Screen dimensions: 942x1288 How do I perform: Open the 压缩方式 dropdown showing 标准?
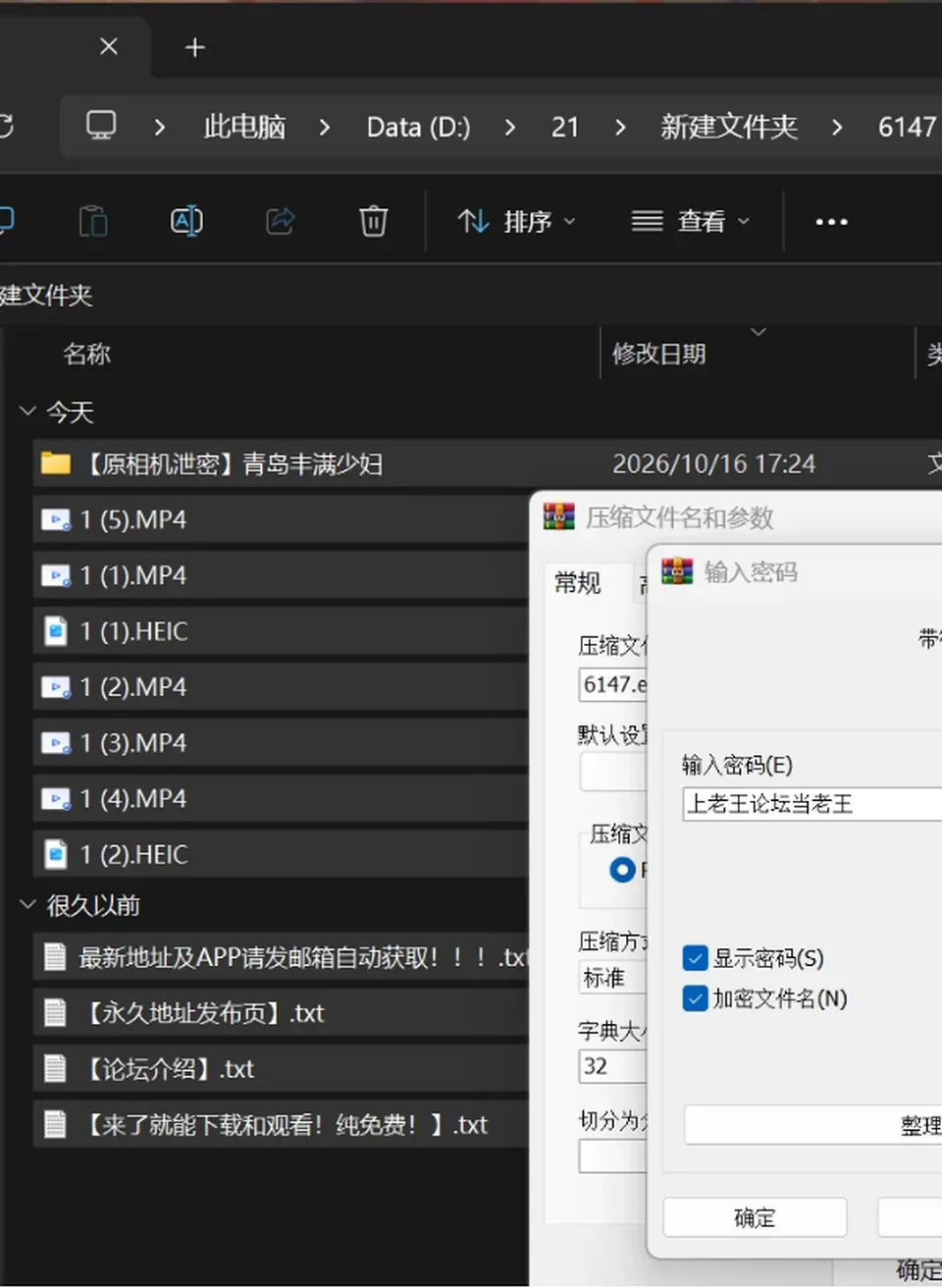pos(613,978)
